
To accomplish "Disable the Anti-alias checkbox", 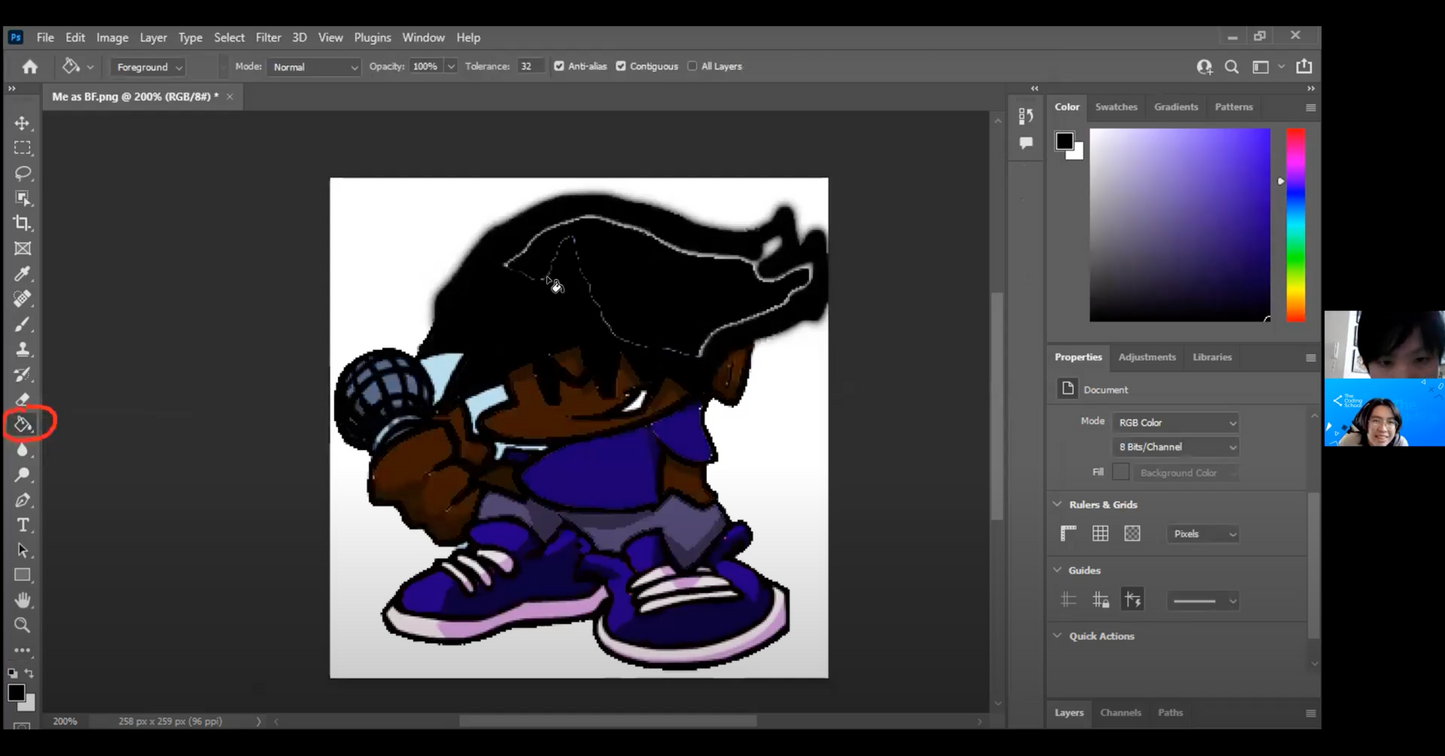I will pyautogui.click(x=559, y=66).
